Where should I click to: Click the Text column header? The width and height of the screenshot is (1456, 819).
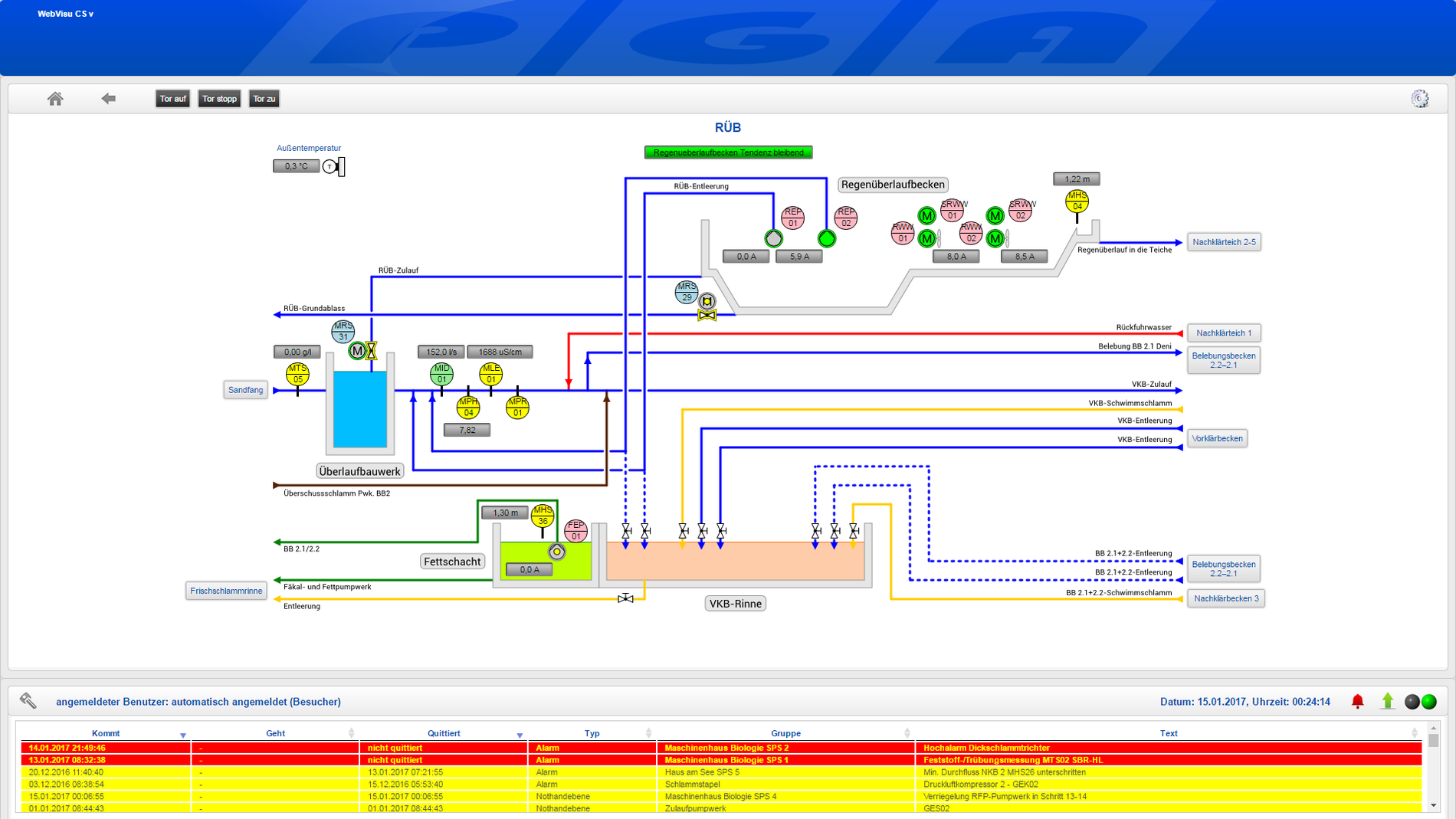(1168, 733)
